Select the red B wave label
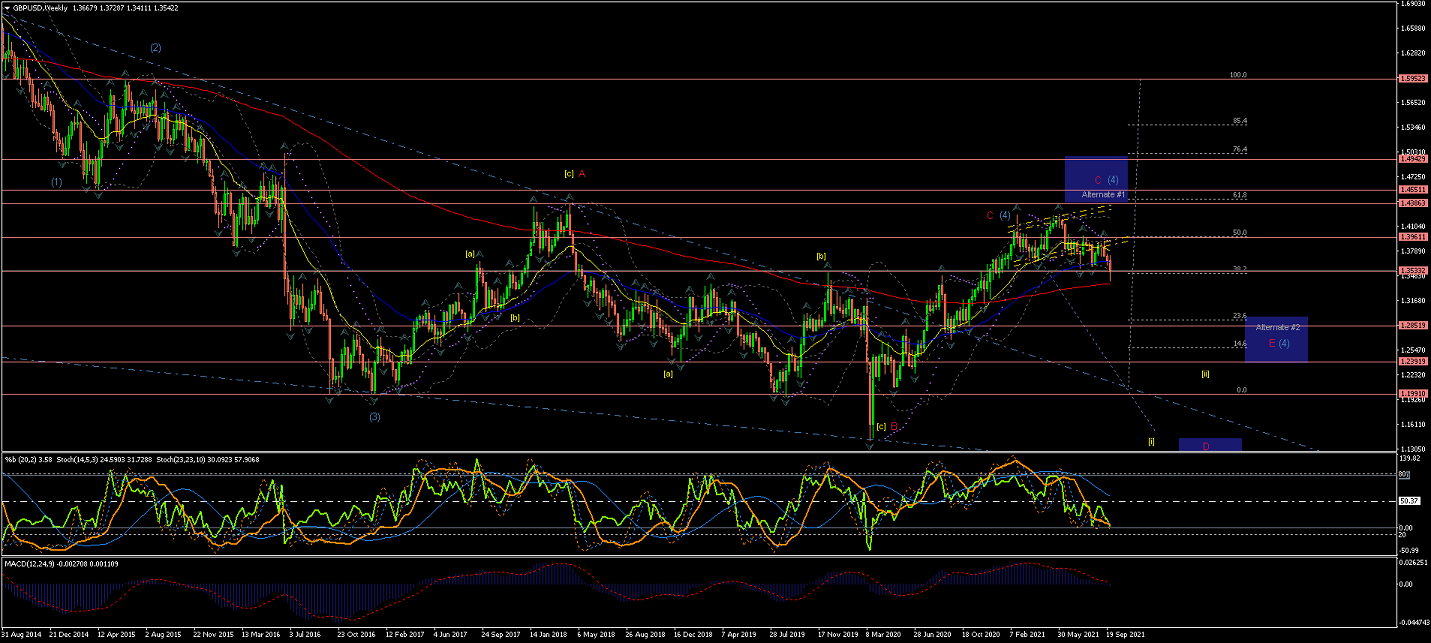The width and height of the screenshot is (1431, 643). [894, 426]
